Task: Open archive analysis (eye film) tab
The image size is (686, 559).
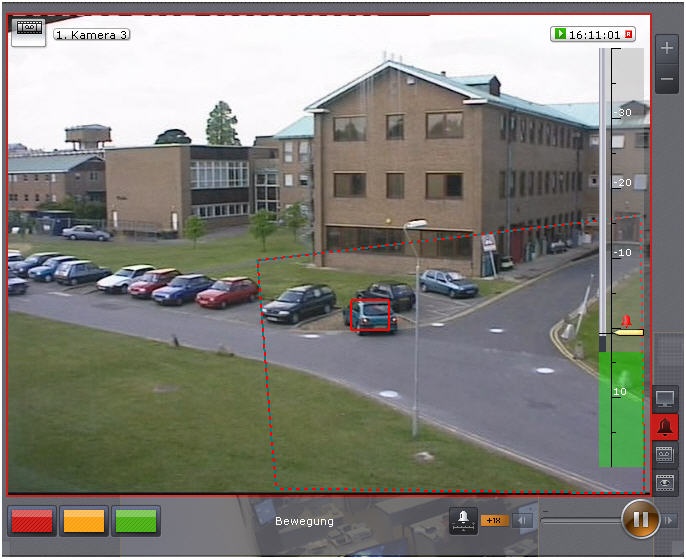Action: coord(665,482)
